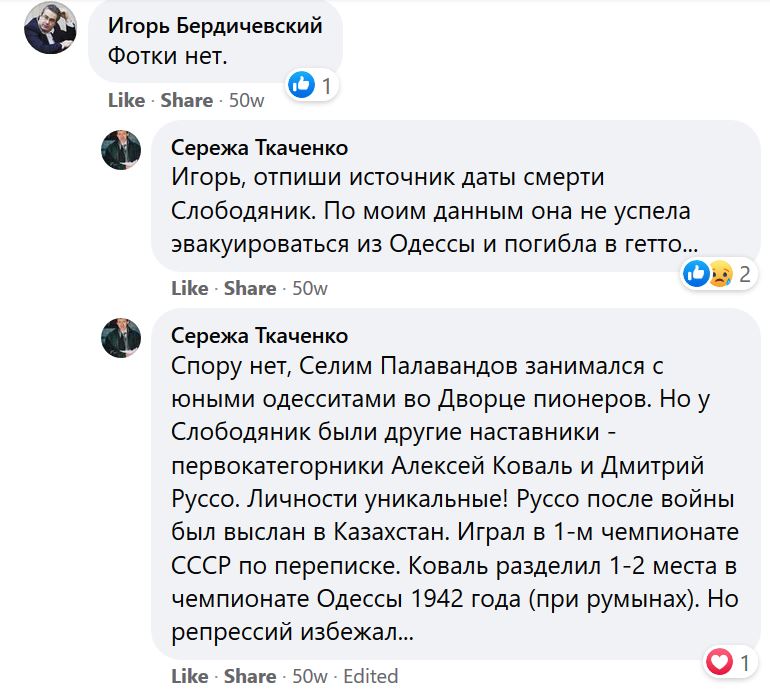Click the heart reaction icon on the last reply
The image size is (770, 696).
tap(719, 661)
